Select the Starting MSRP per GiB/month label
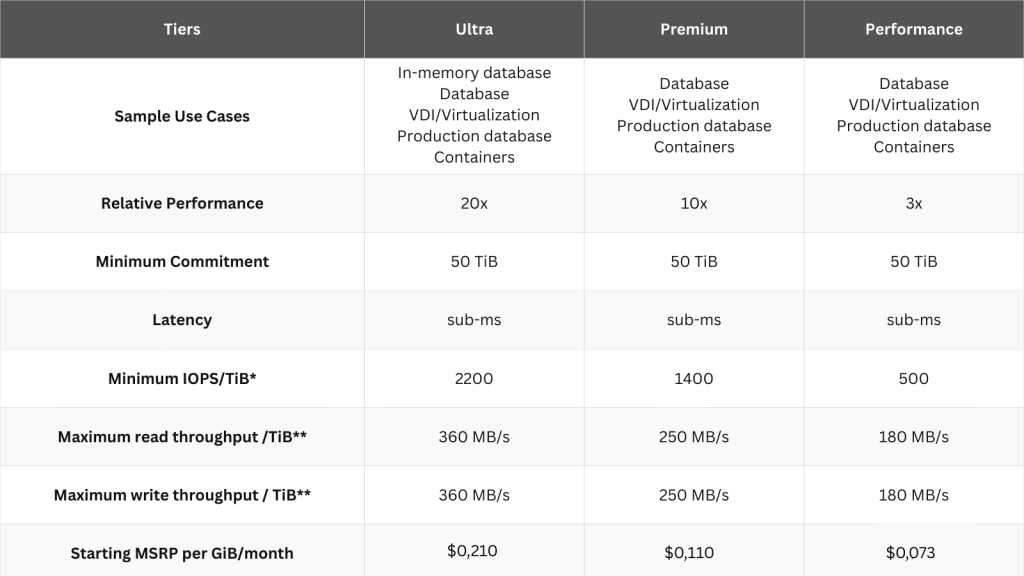1024x576 pixels. click(182, 553)
